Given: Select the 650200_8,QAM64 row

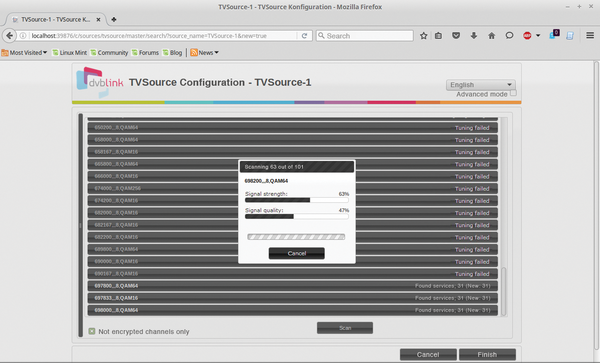Looking at the screenshot, I should pyautogui.click(x=293, y=127).
